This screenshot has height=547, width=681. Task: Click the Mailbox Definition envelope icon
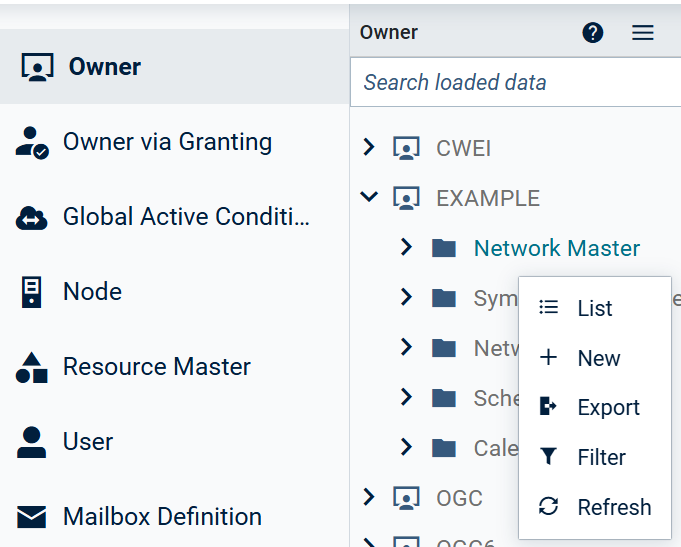point(31,517)
